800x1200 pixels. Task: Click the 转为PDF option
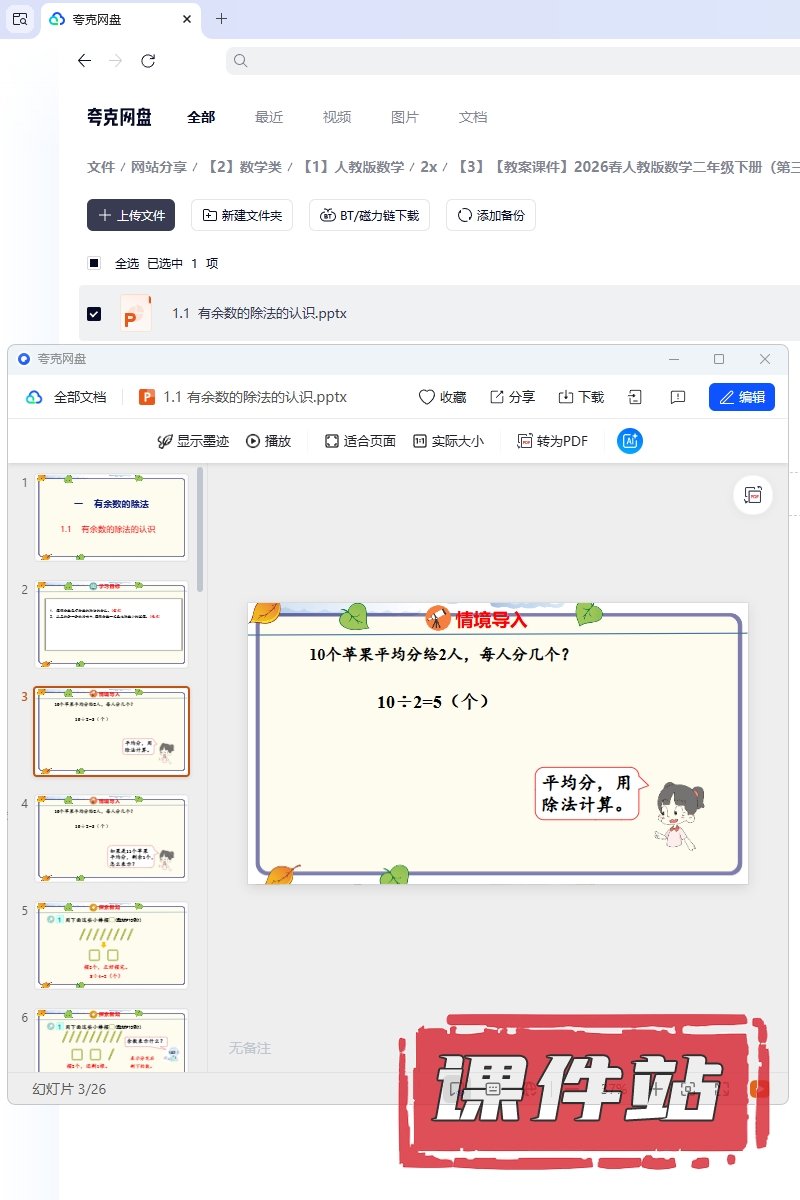(552, 441)
